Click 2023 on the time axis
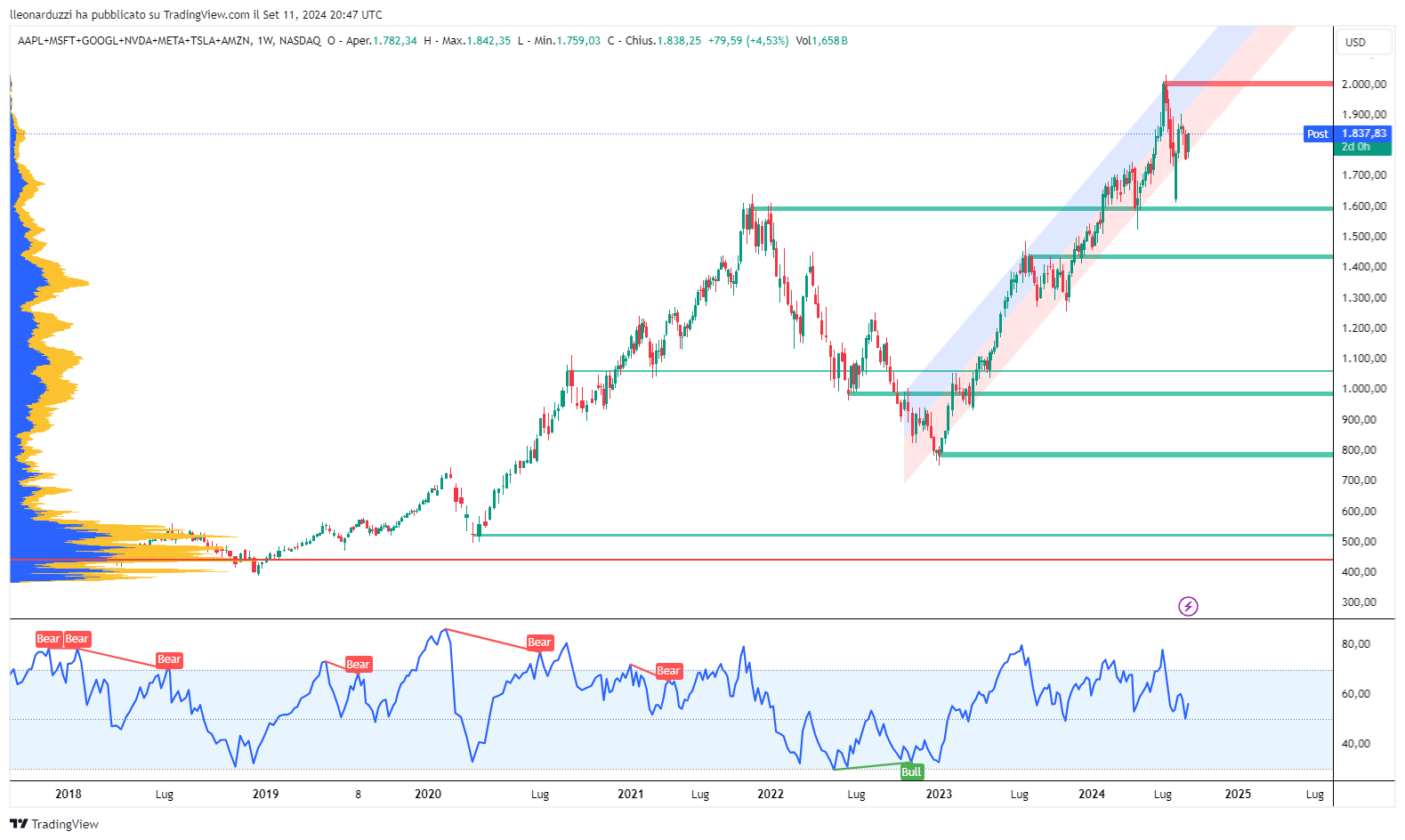The width and height of the screenshot is (1405, 840). pyautogui.click(x=939, y=795)
